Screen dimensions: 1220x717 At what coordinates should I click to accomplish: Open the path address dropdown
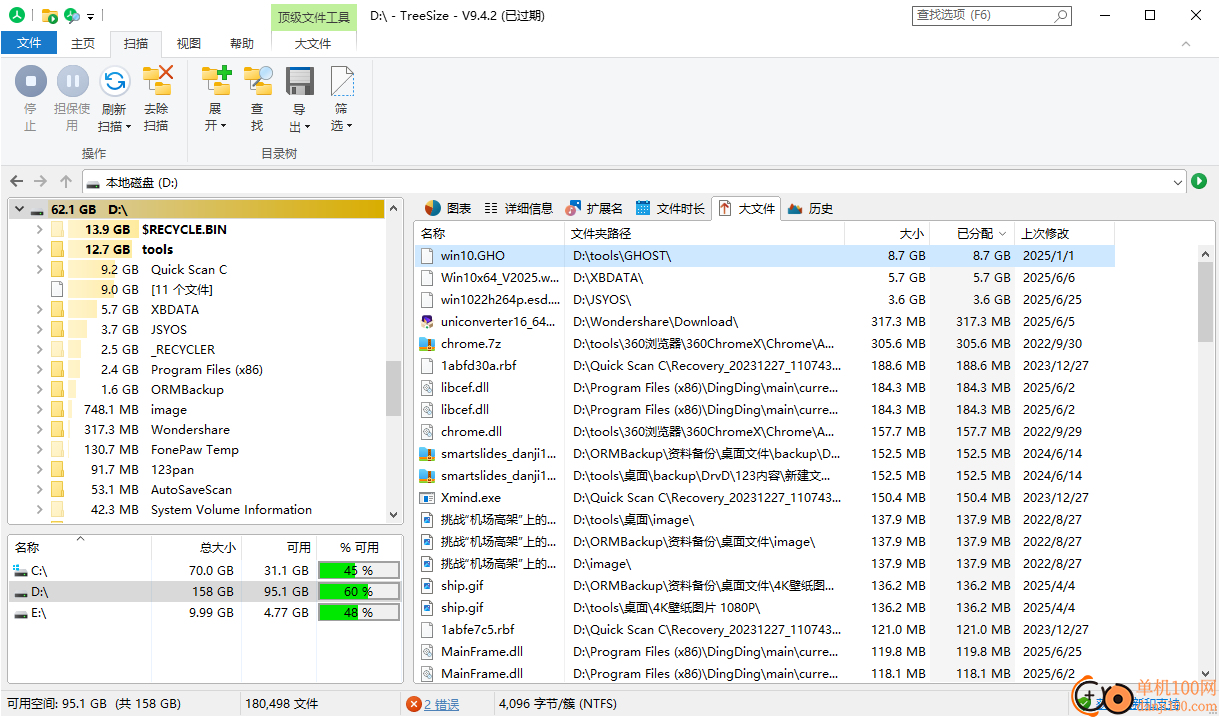pyautogui.click(x=1177, y=182)
